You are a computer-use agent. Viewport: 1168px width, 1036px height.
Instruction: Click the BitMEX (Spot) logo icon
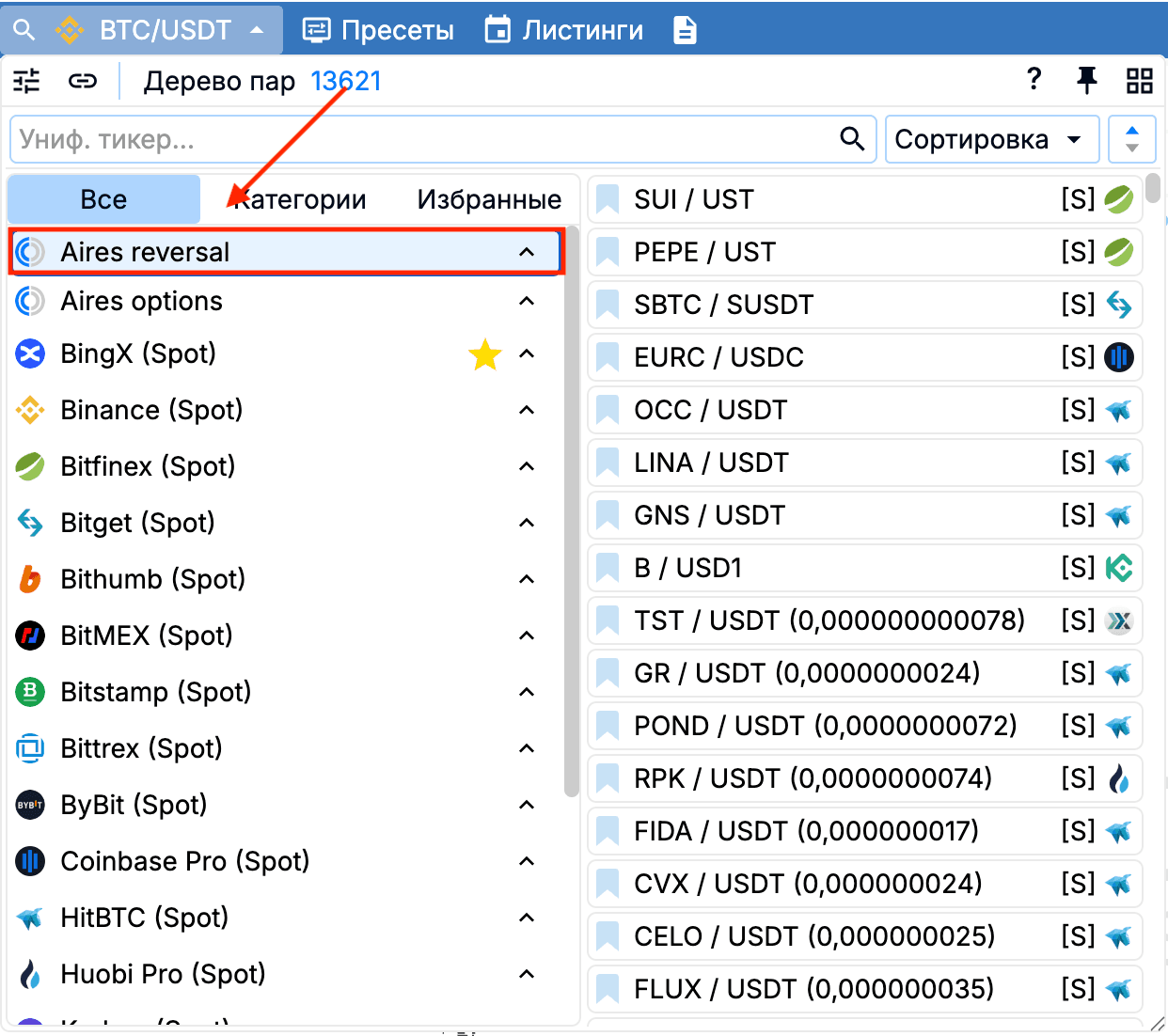(x=30, y=636)
